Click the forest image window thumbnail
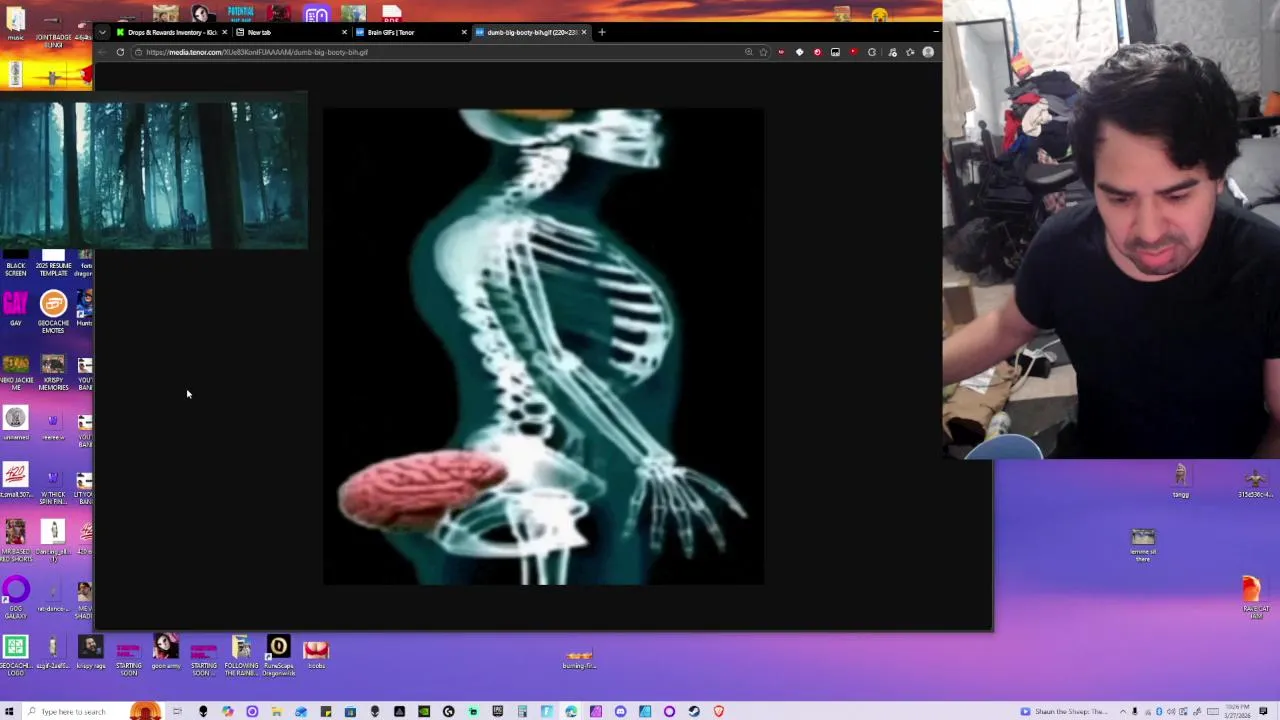 coord(154,172)
